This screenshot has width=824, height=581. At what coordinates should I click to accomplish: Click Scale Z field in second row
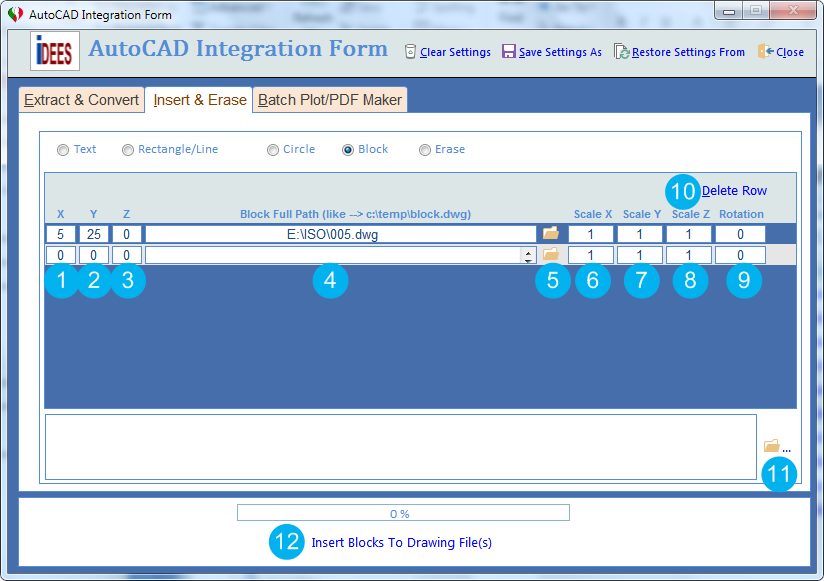point(688,255)
